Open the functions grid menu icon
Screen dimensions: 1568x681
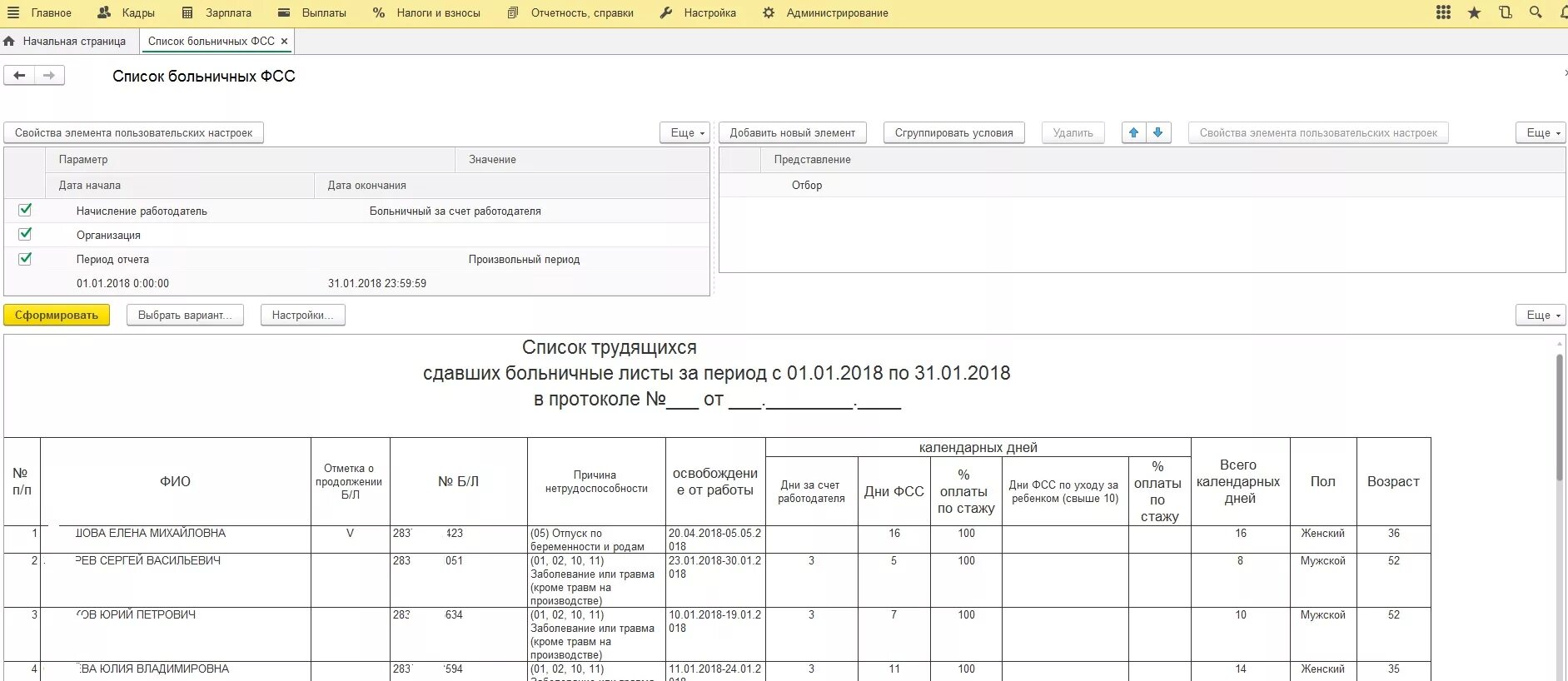click(1444, 12)
